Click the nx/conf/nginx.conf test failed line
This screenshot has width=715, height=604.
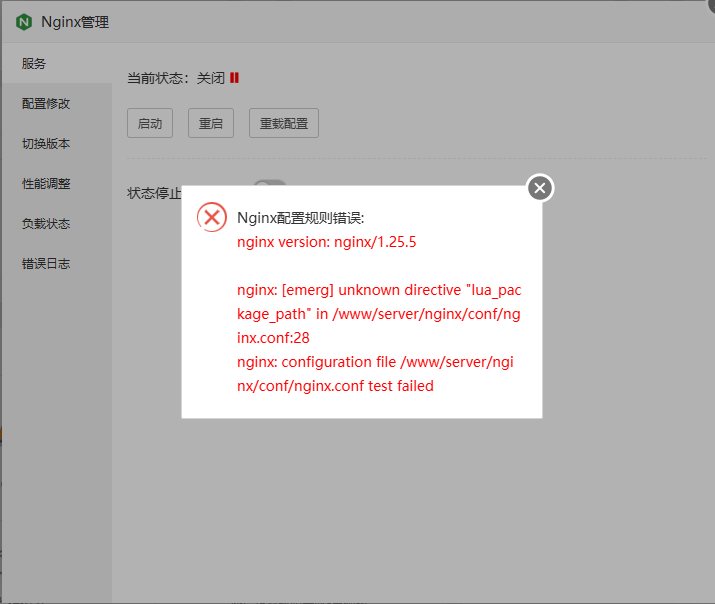pos(335,386)
